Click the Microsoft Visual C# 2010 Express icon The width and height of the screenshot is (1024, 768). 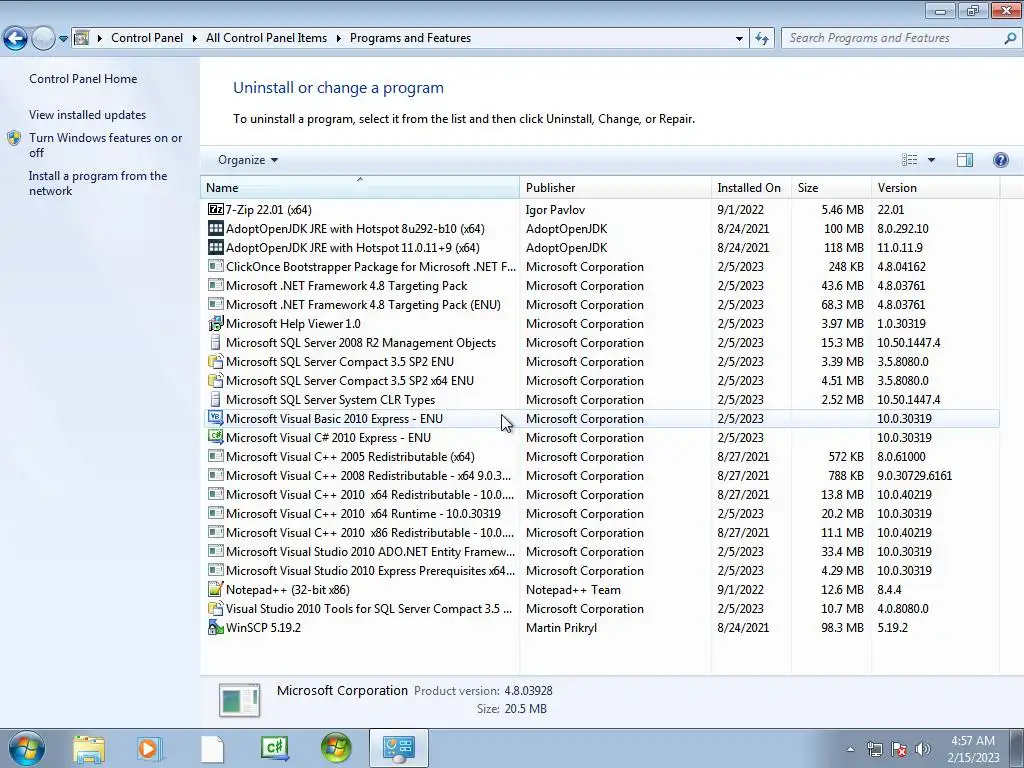[216, 438]
